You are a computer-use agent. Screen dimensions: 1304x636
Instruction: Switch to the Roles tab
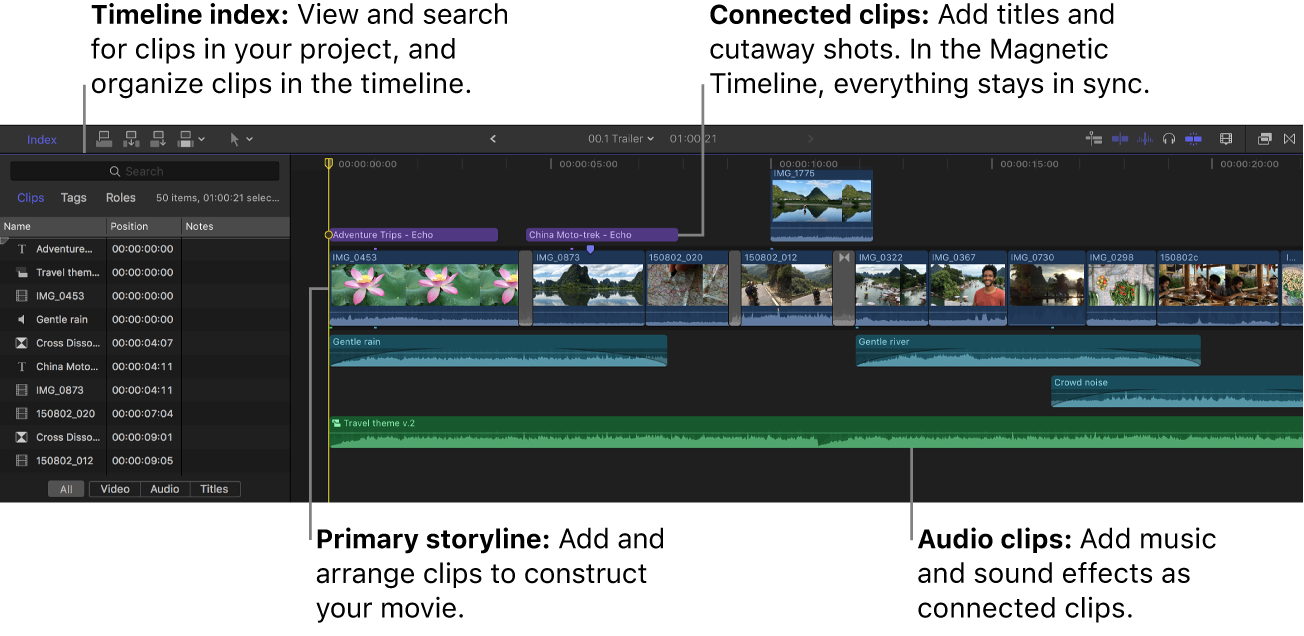pyautogui.click(x=120, y=198)
